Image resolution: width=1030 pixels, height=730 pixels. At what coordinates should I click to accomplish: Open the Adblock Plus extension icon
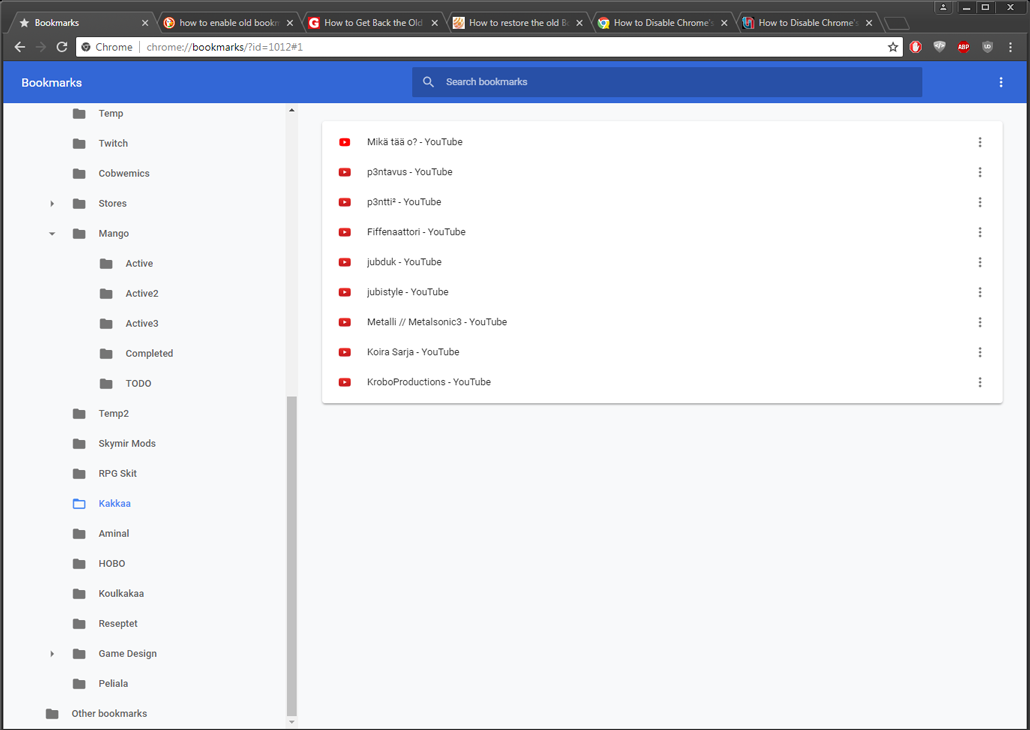[963, 47]
